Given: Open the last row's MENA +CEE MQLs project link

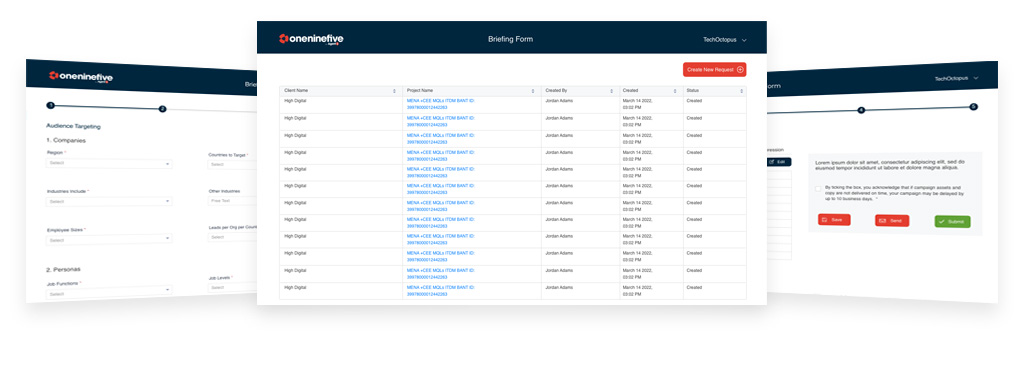Looking at the screenshot, I should coord(441,290).
